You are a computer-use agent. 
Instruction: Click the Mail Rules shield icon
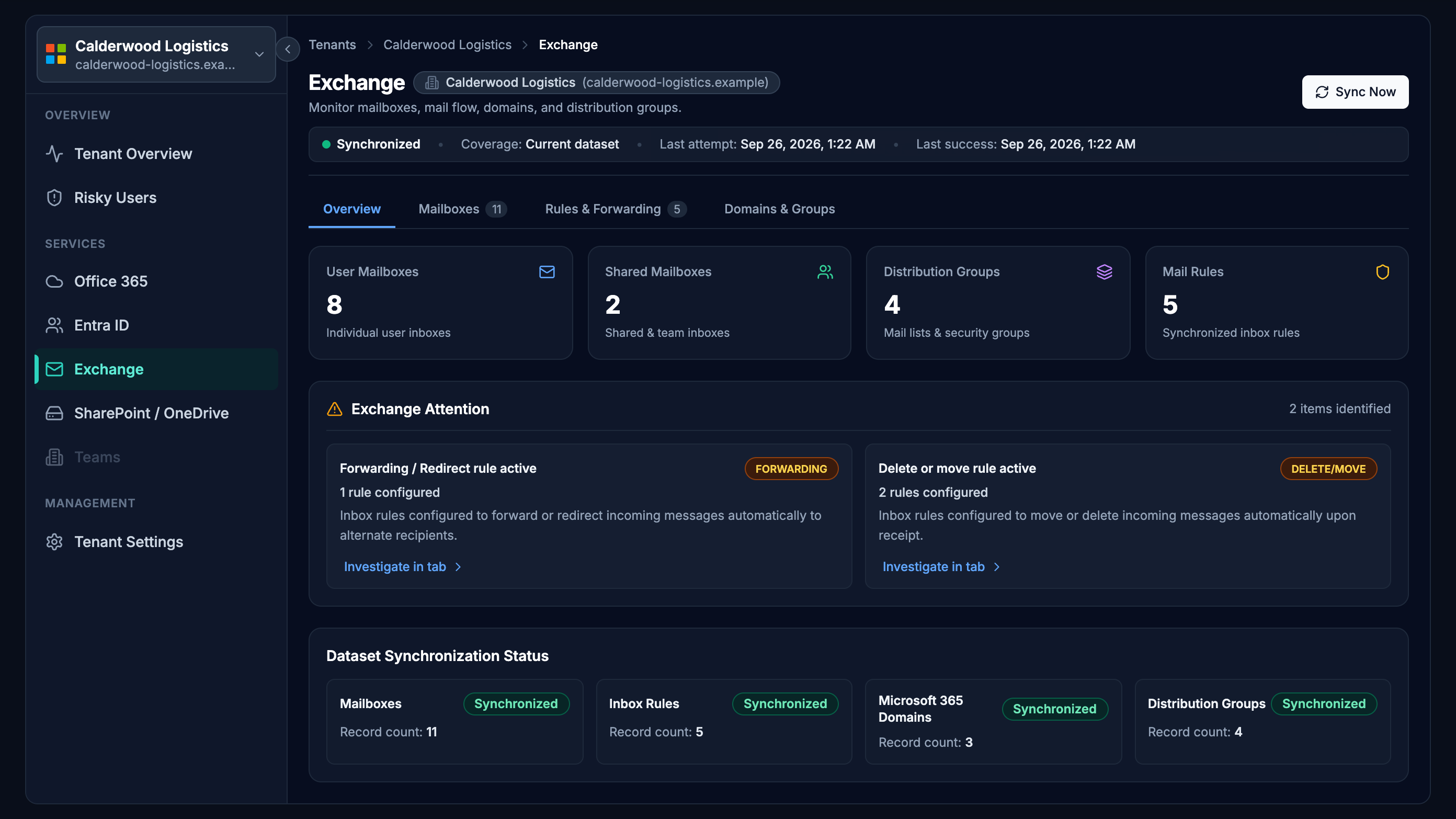(1383, 272)
